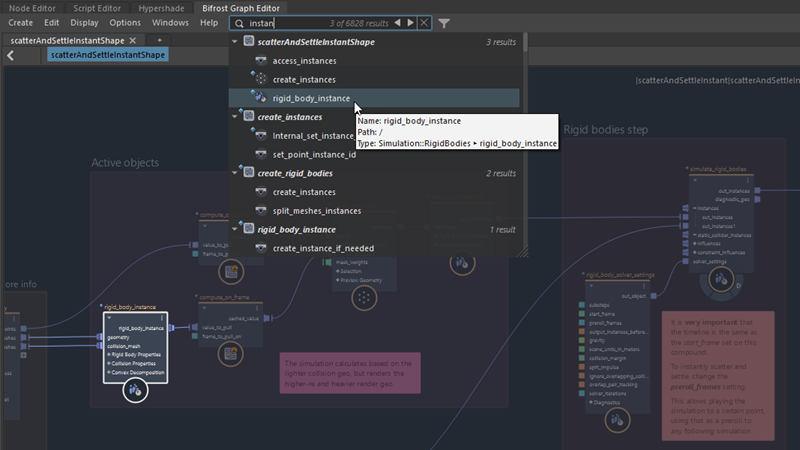The height and width of the screenshot is (450, 800).
Task: Click scatterAndSettleInstantShape breadcrumb button
Action: coord(108,55)
